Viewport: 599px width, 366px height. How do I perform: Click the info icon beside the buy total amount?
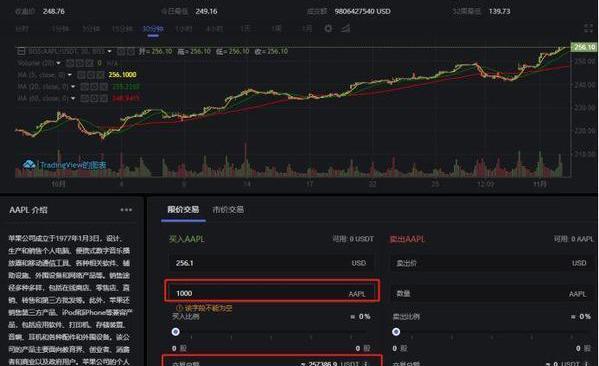(x=366, y=363)
